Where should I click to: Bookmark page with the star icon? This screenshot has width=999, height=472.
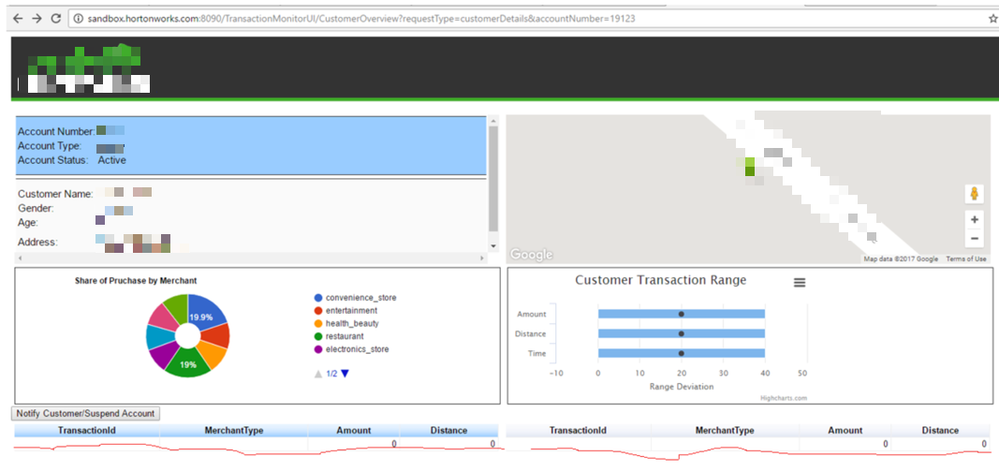coord(991,19)
